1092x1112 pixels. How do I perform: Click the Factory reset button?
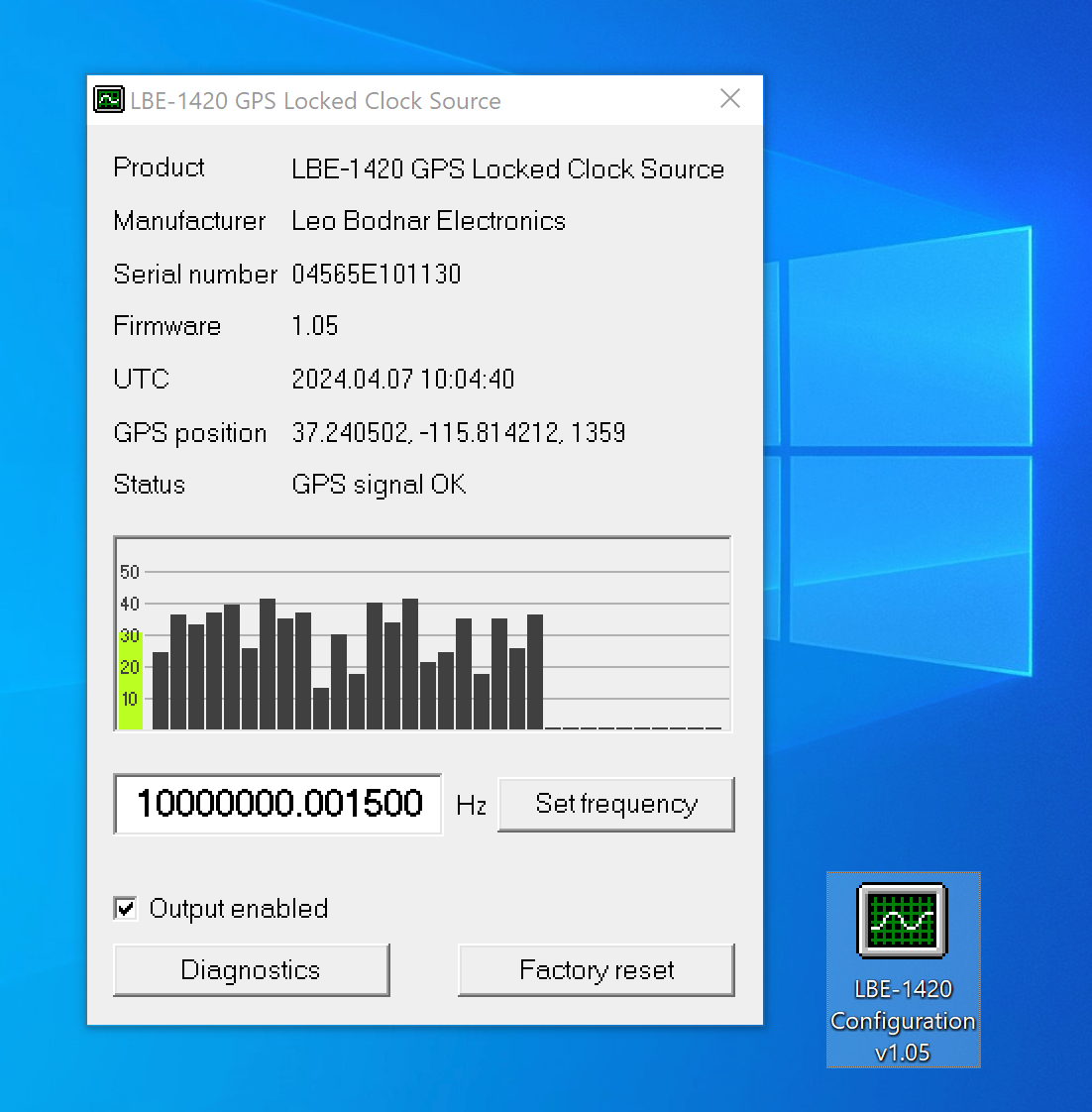597,969
